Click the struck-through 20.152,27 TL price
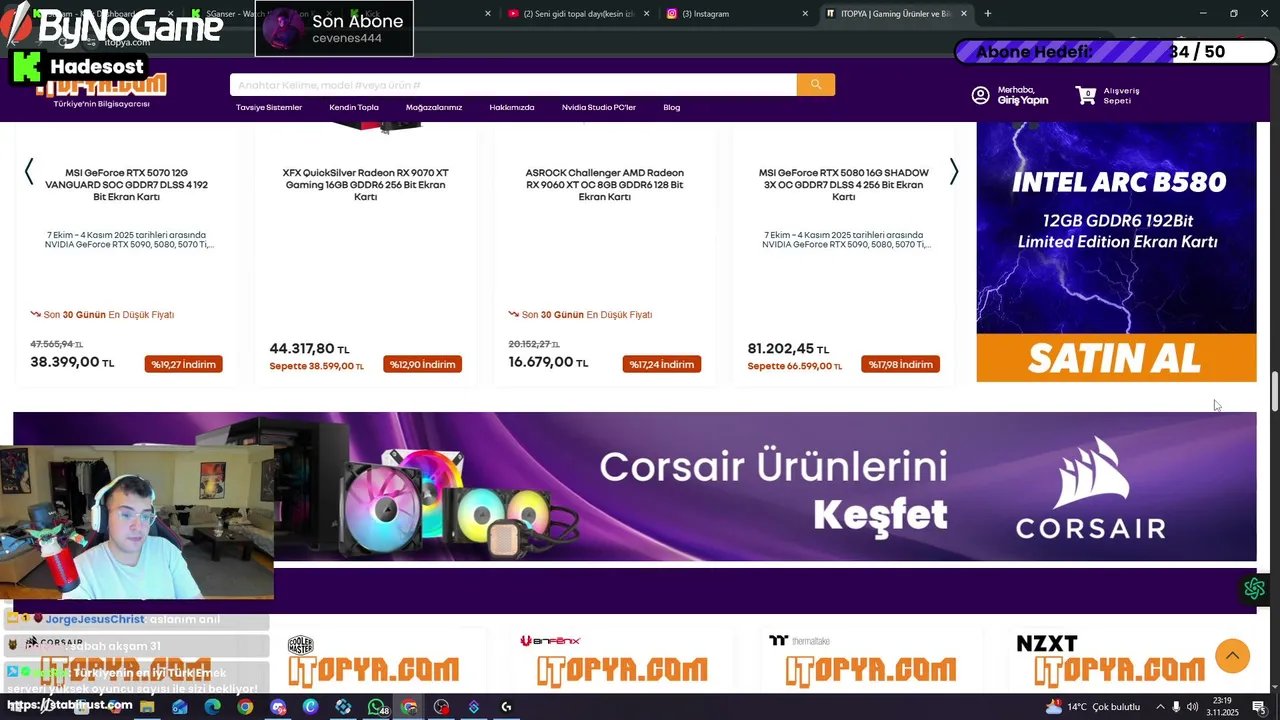 (x=535, y=344)
